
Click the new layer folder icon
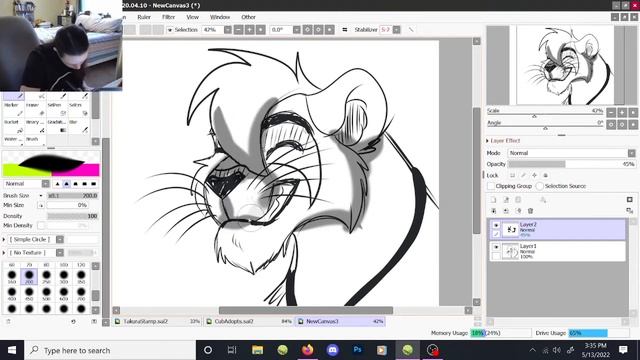point(518,200)
